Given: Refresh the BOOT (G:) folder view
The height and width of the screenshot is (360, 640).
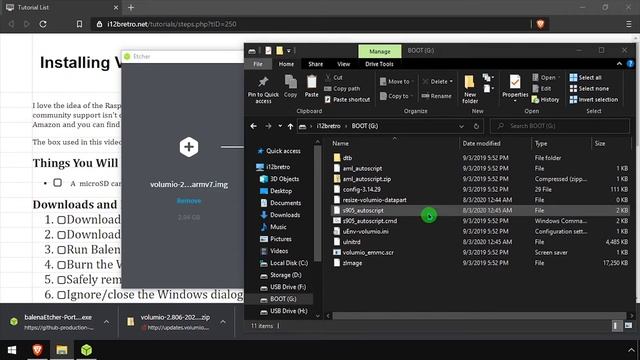Looking at the screenshot, I should pos(476,126).
